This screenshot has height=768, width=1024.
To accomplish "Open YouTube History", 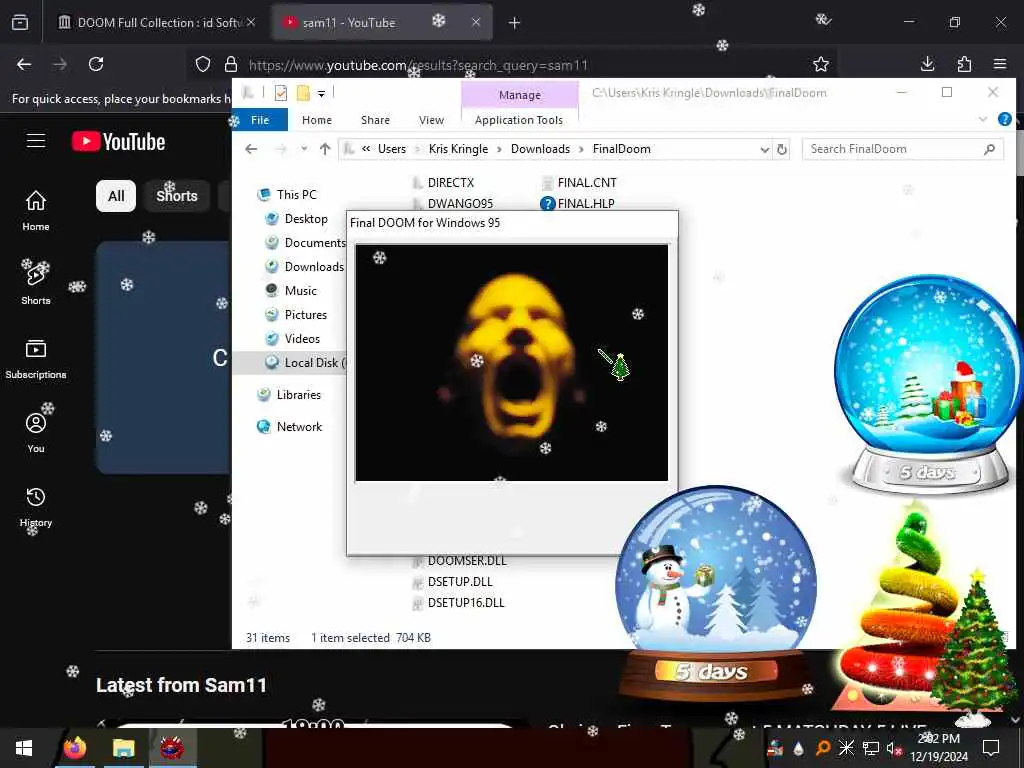I will point(36,507).
